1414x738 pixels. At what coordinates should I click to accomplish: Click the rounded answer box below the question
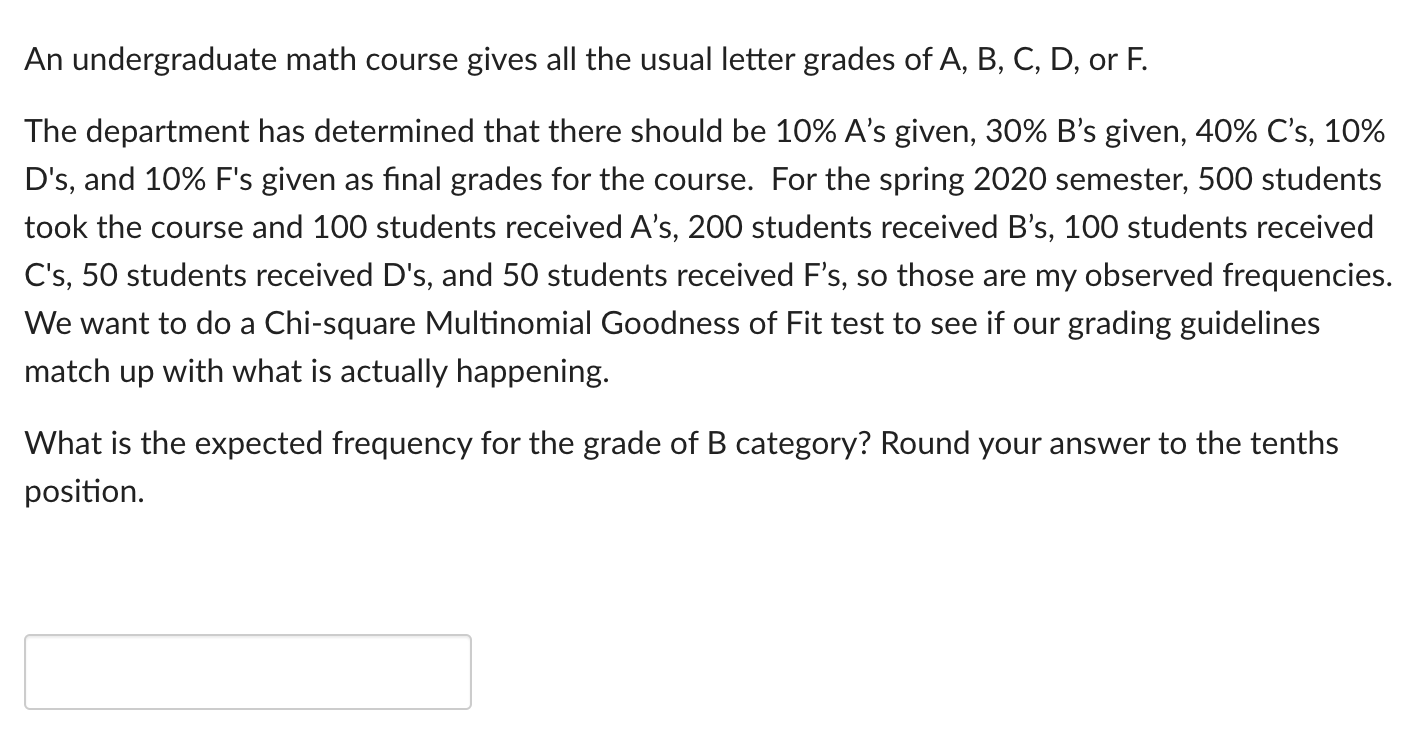(247, 671)
